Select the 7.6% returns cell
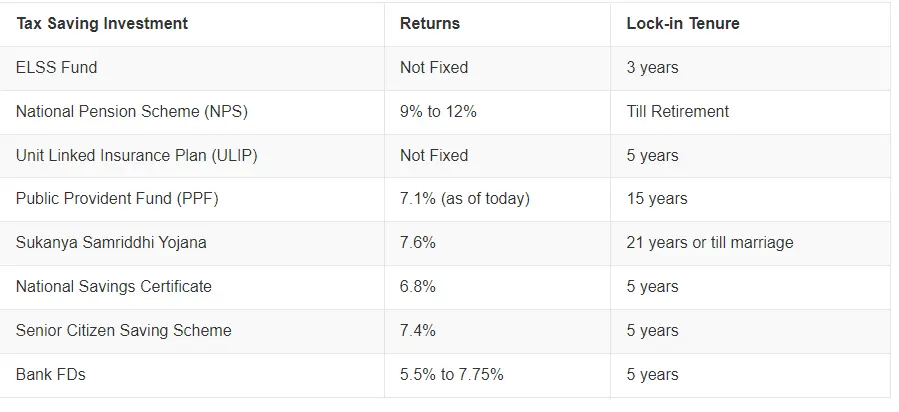Viewport: 899px width, 412px height. click(418, 243)
